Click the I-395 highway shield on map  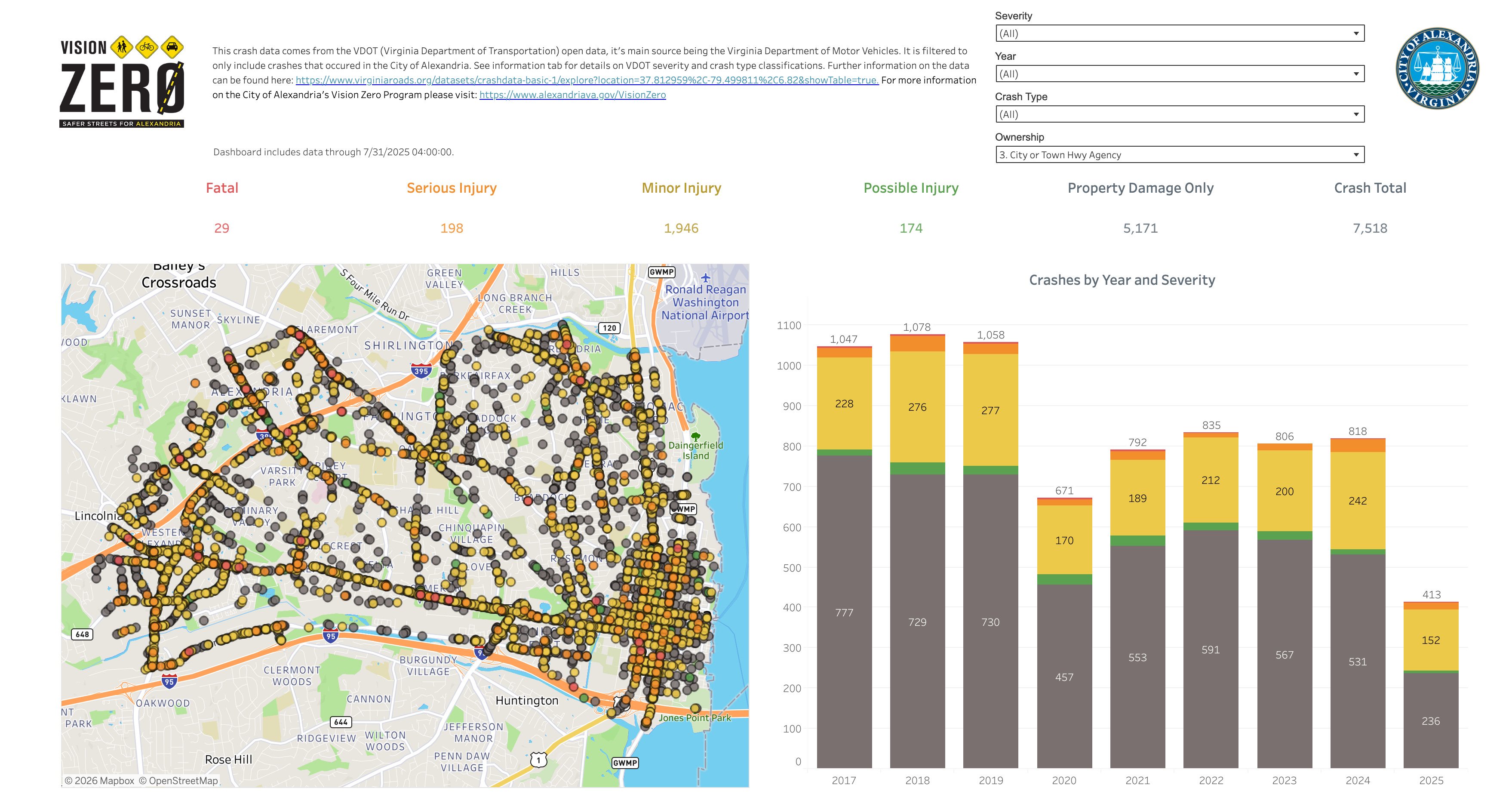(x=421, y=371)
